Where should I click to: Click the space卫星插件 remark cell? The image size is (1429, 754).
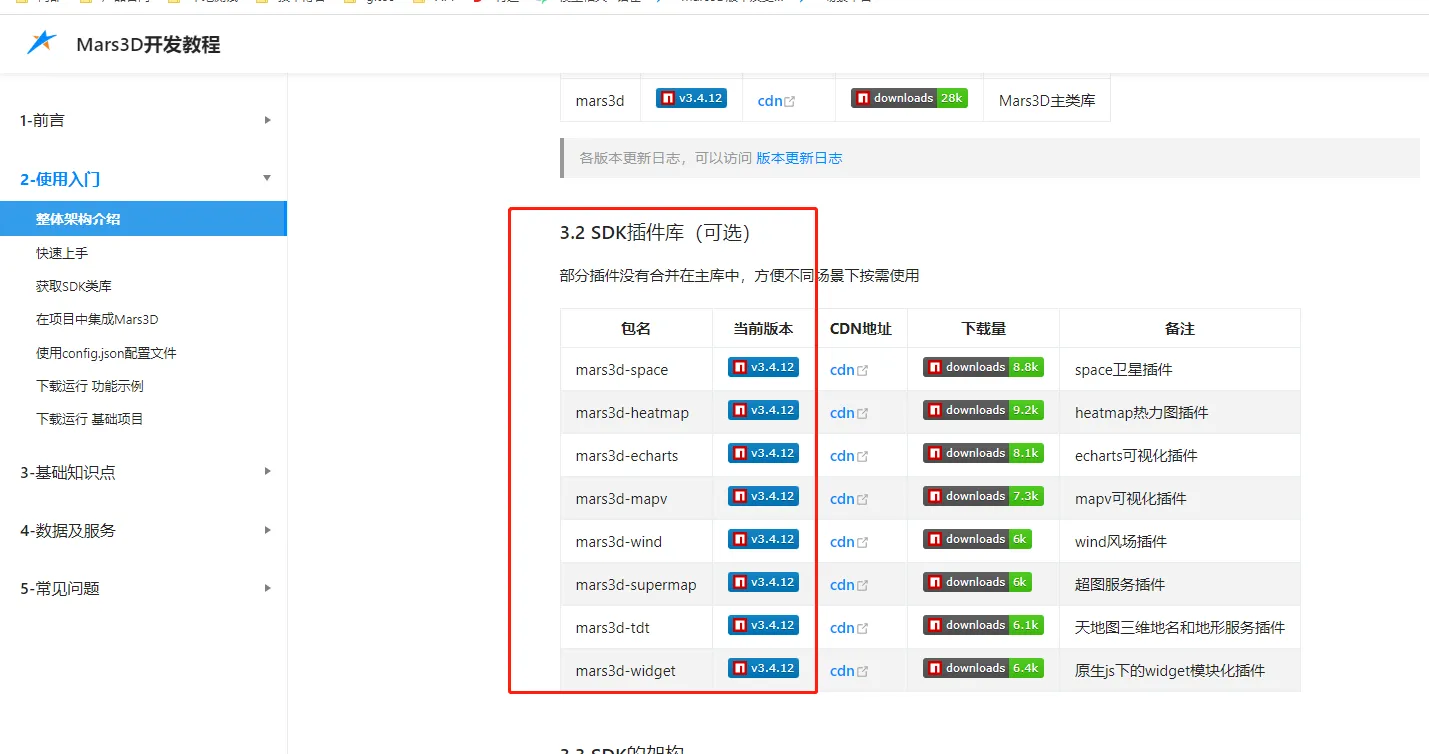click(x=1180, y=370)
